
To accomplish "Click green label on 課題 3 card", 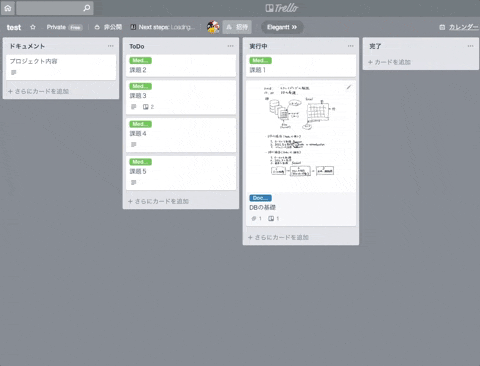I will [140, 86].
